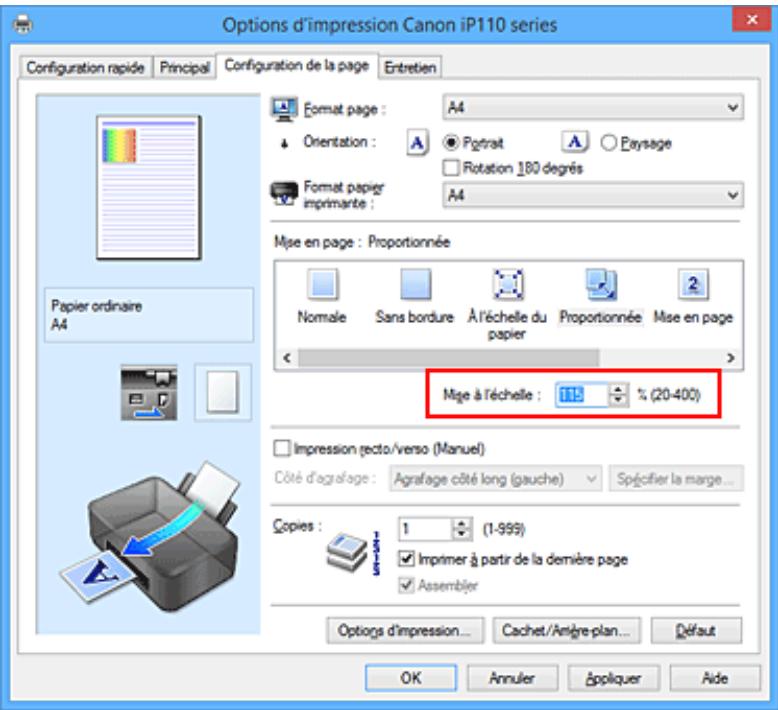
Task: Click the printer icon in title bar
Action: 23,24
